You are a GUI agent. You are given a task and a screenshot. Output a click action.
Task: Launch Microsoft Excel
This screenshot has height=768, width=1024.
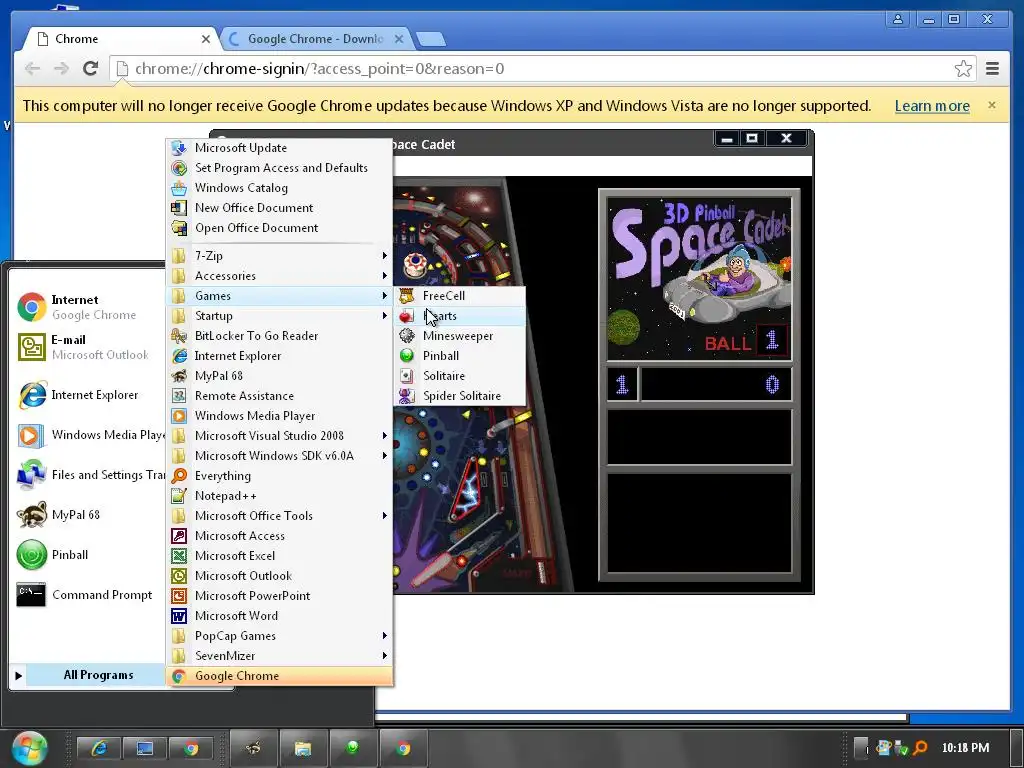tap(280, 556)
